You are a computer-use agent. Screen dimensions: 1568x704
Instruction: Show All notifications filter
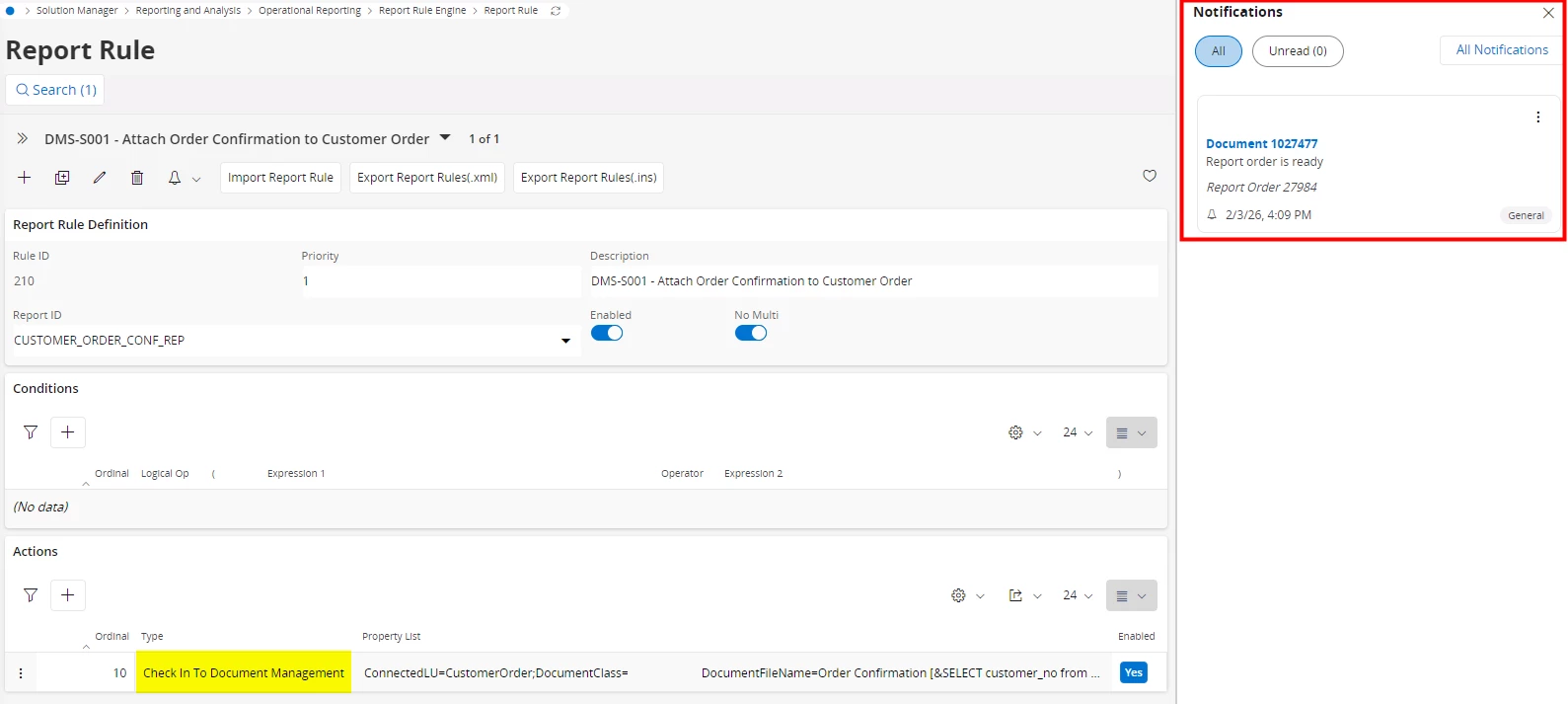1219,51
